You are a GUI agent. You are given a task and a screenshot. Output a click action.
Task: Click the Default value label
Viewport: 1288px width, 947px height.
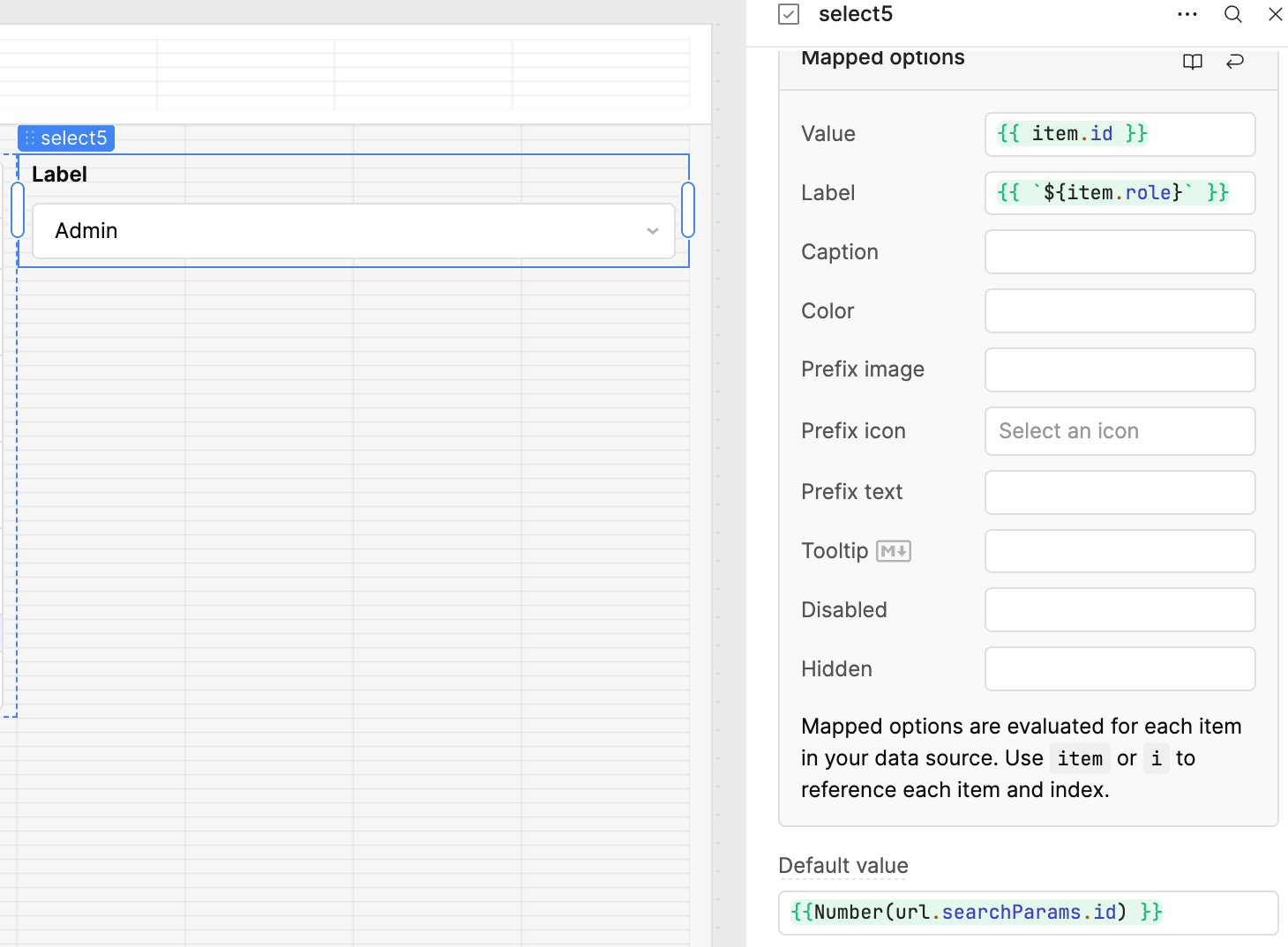[842, 866]
